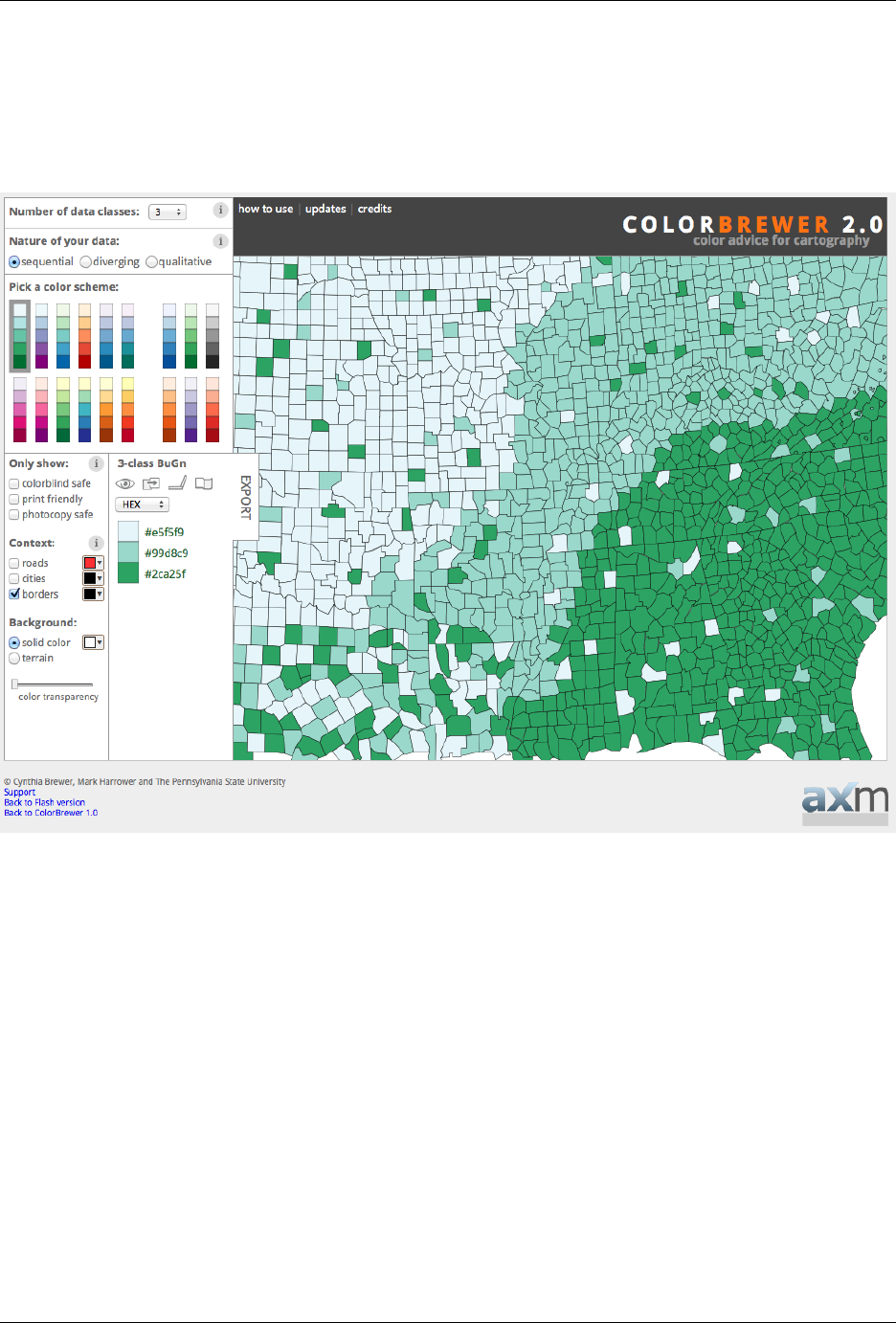This screenshot has height=1323, width=896.
Task: Select the selected BuGn green scheme
Action: (x=20, y=336)
